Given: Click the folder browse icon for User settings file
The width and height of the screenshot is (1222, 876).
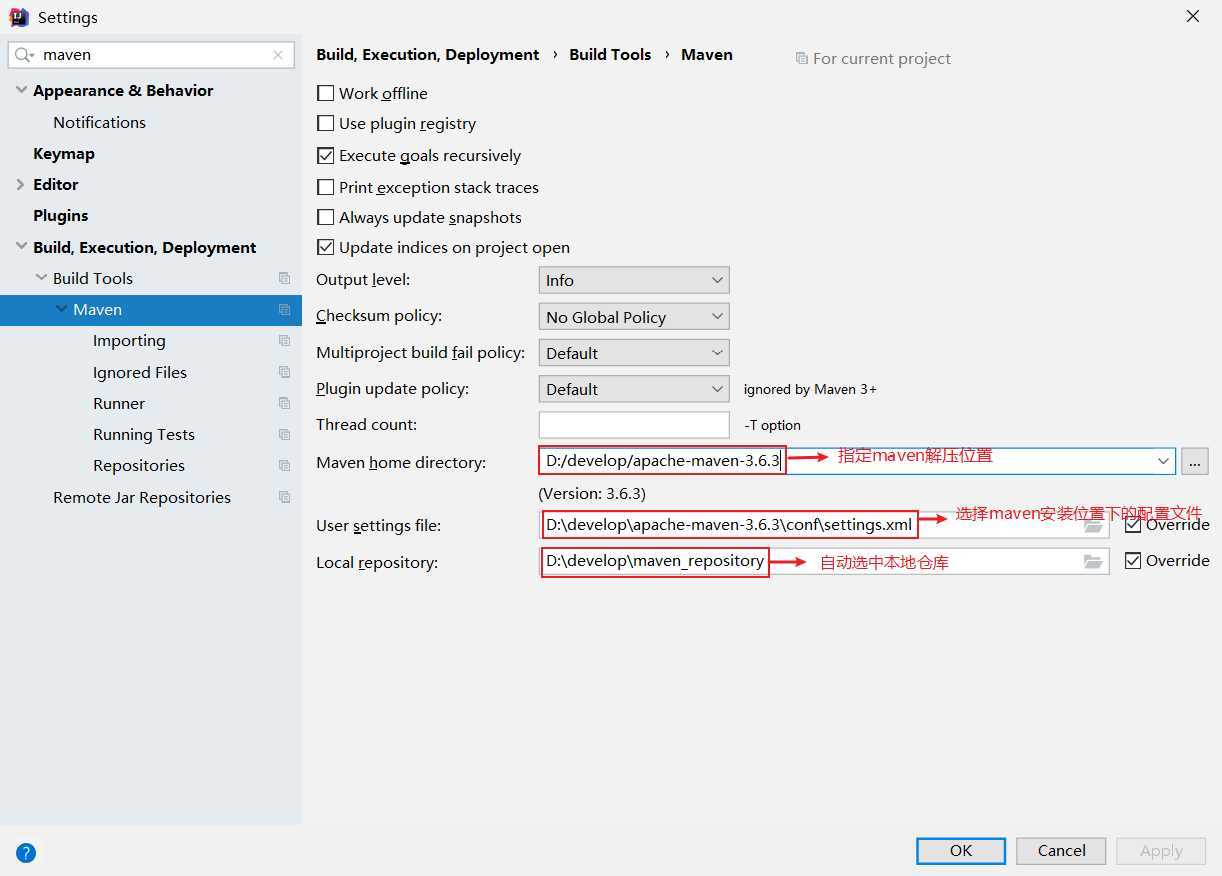Looking at the screenshot, I should coord(1093,525).
